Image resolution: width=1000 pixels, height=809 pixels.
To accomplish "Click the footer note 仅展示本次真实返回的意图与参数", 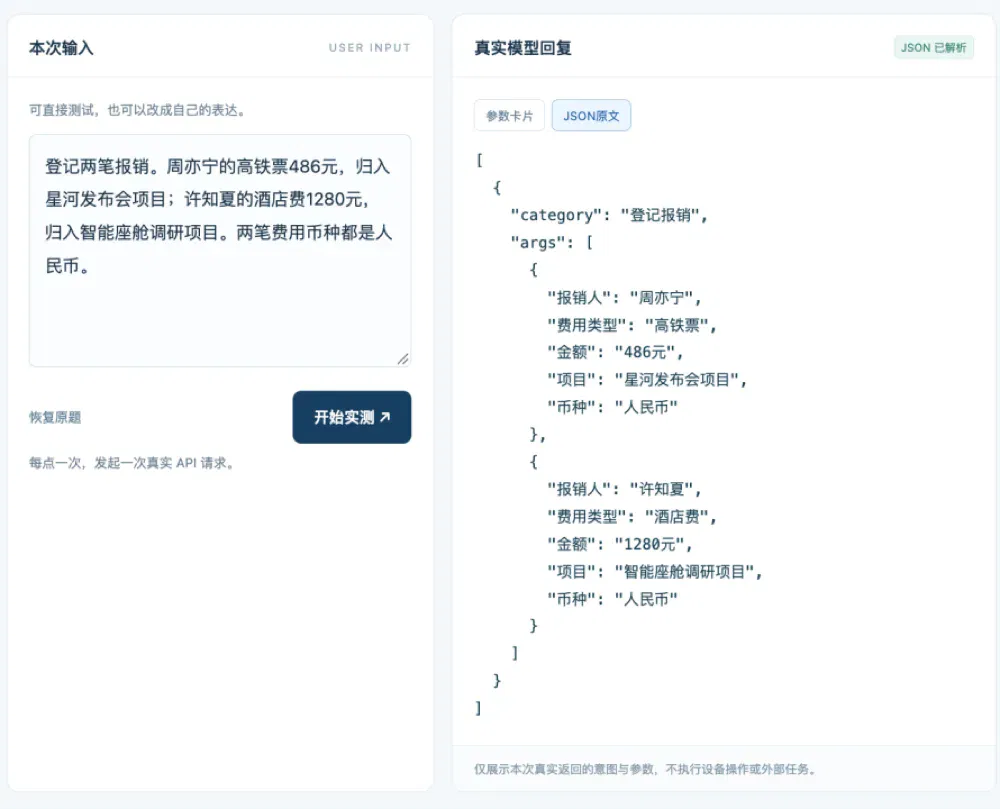I will point(645,769).
